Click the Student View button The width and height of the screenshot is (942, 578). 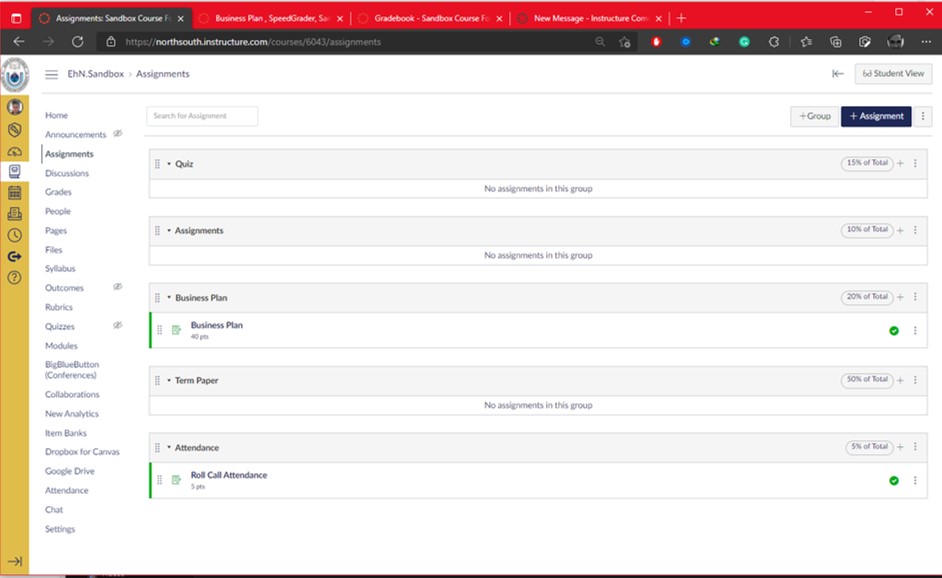pyautogui.click(x=893, y=74)
